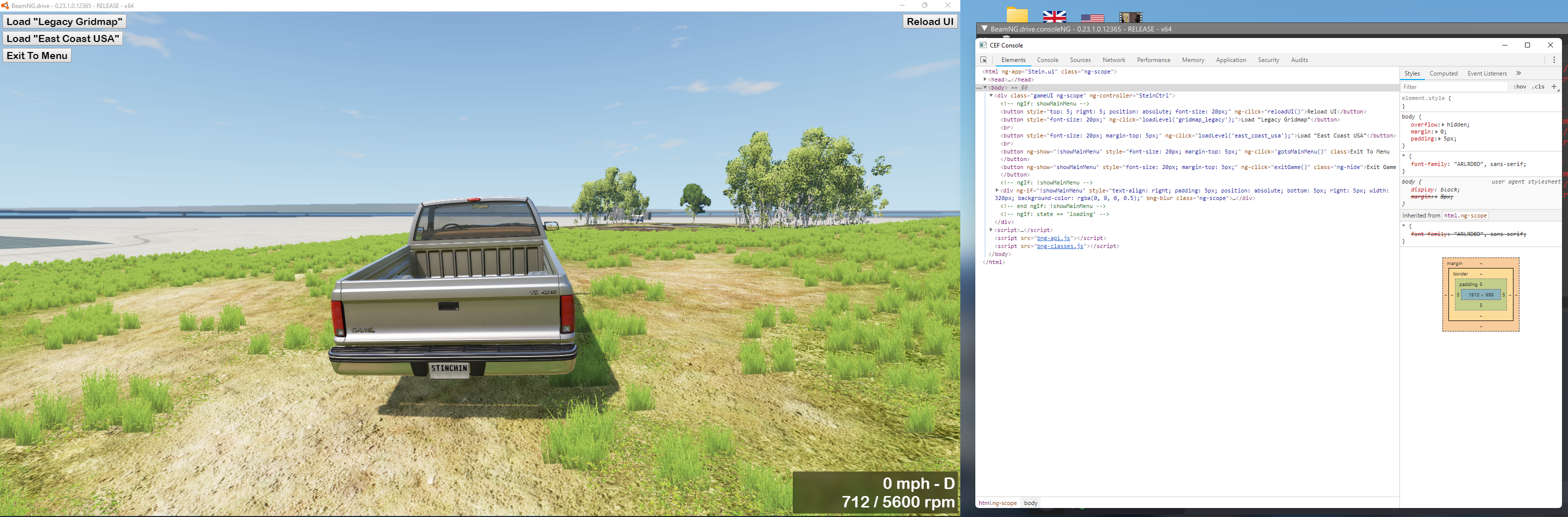Image resolution: width=1568 pixels, height=517 pixels.
Task: Select the Styles pane tab
Action: click(x=1412, y=73)
